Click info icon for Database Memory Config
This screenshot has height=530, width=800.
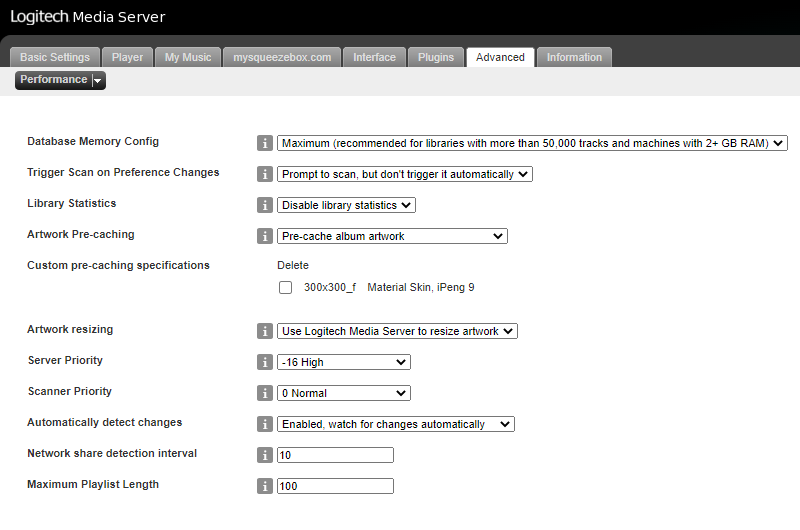(x=264, y=143)
